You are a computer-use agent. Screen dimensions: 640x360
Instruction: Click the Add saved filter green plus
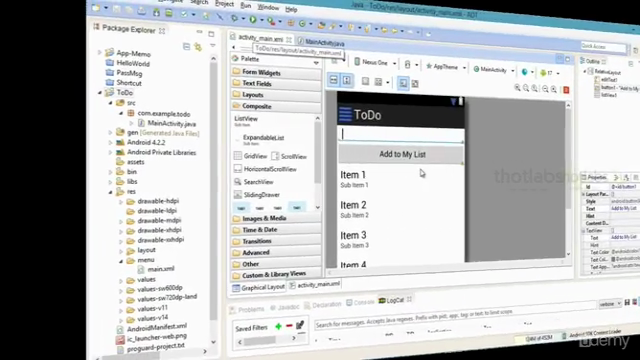(278, 326)
